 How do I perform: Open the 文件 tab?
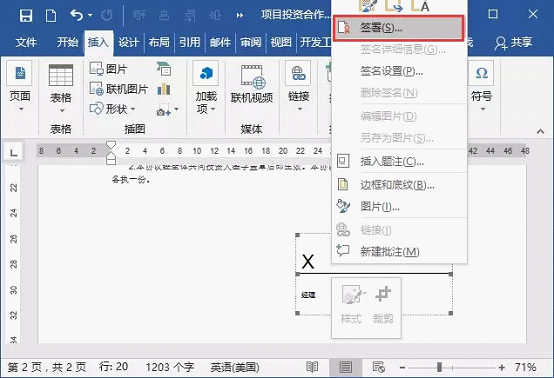tap(26, 42)
